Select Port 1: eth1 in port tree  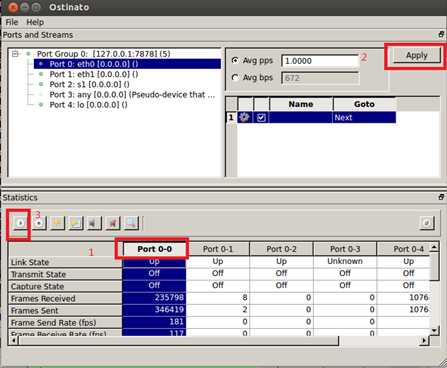coord(94,74)
